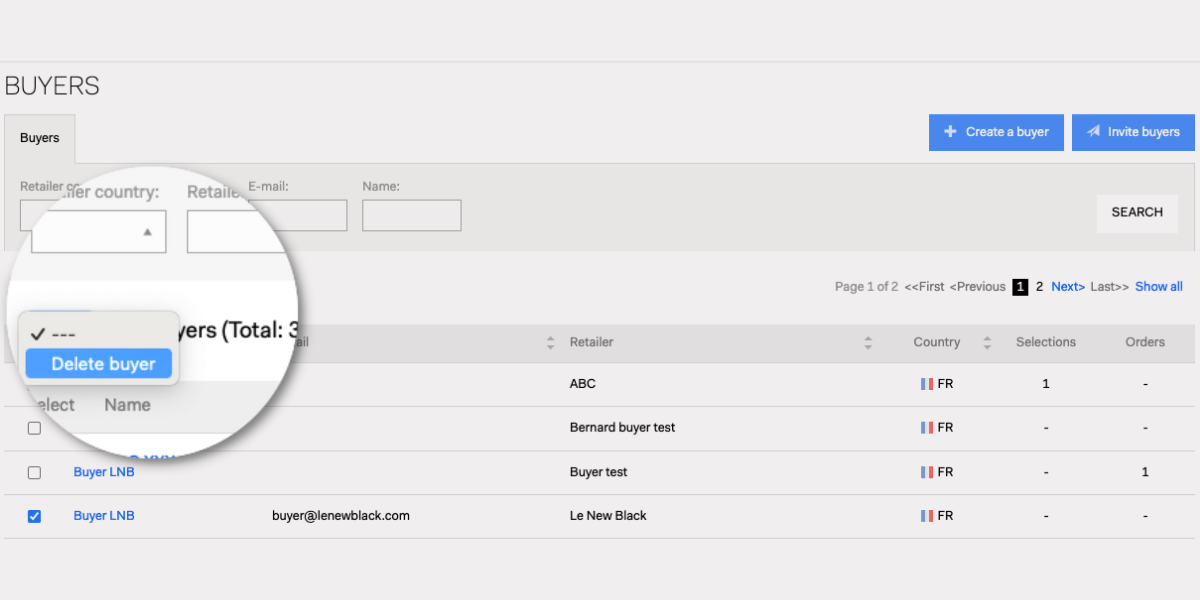Click the ABC retailer cell
The image size is (1200, 600).
583,384
